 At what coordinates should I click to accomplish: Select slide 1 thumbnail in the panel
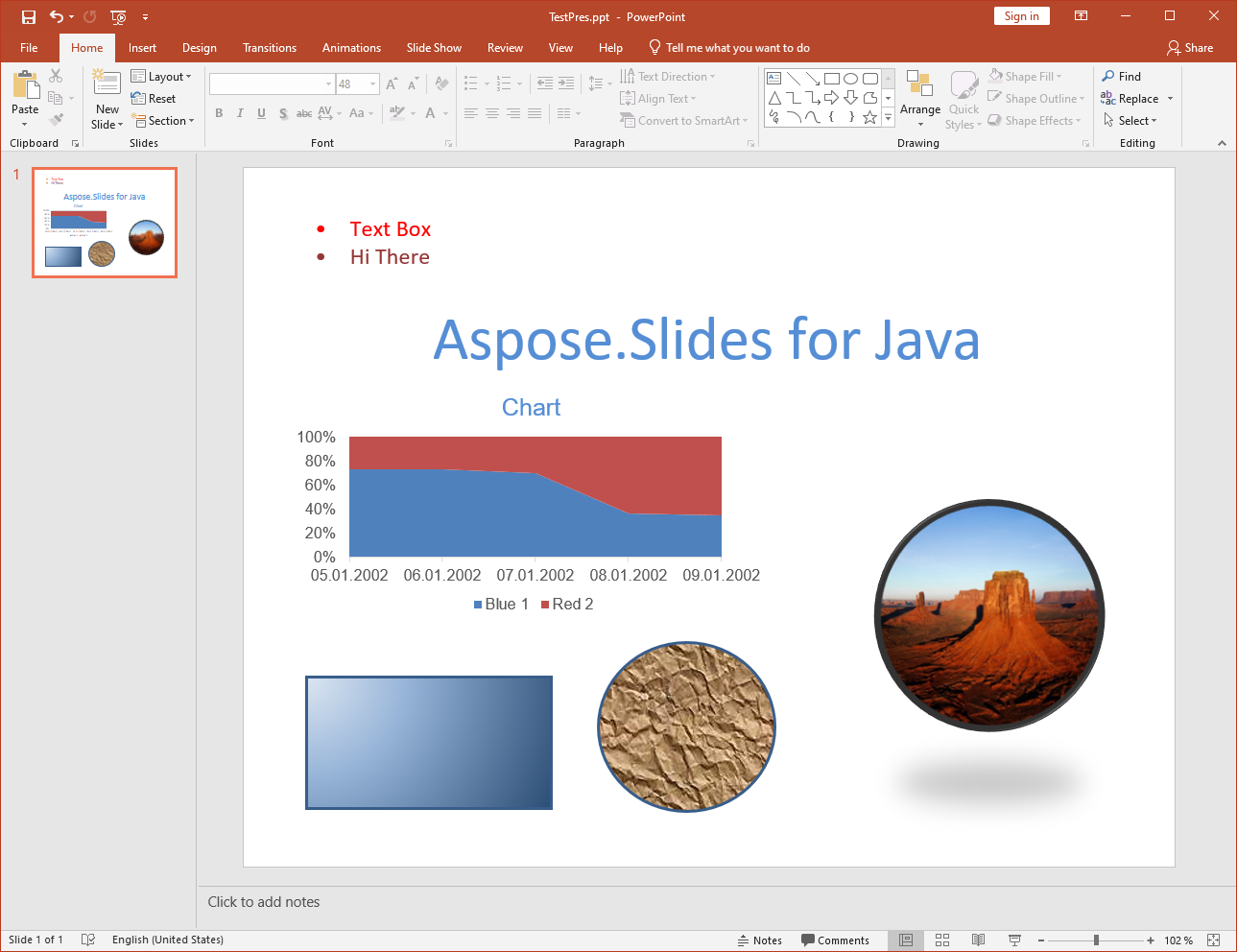pyautogui.click(x=105, y=223)
